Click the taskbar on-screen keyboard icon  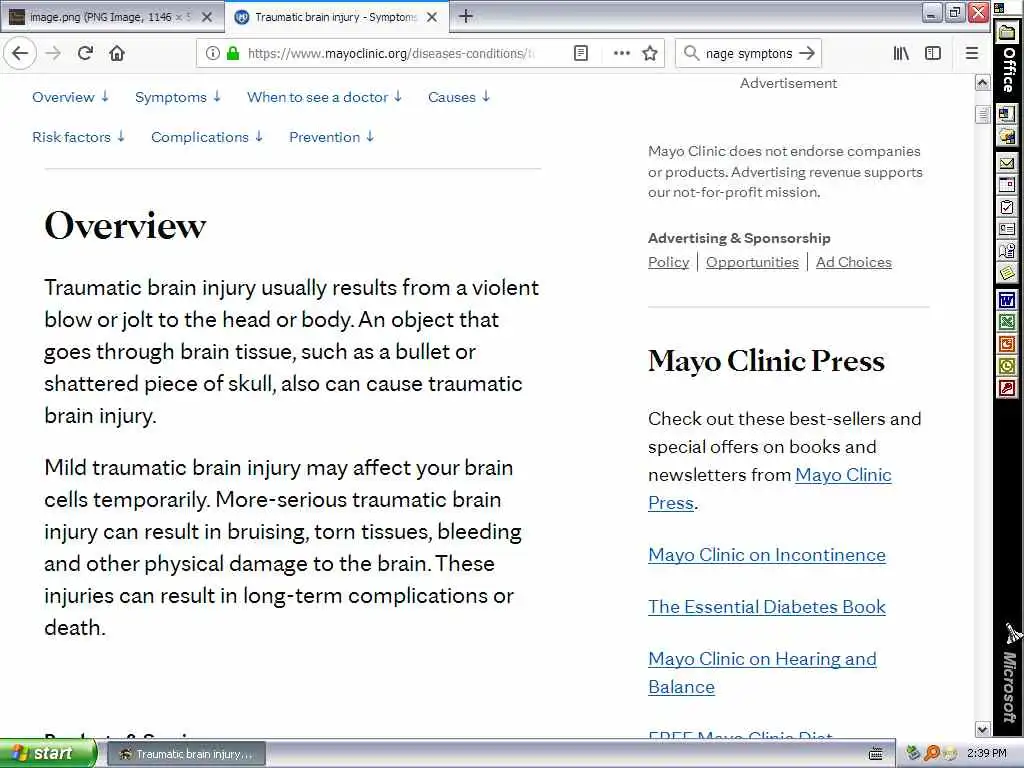876,754
